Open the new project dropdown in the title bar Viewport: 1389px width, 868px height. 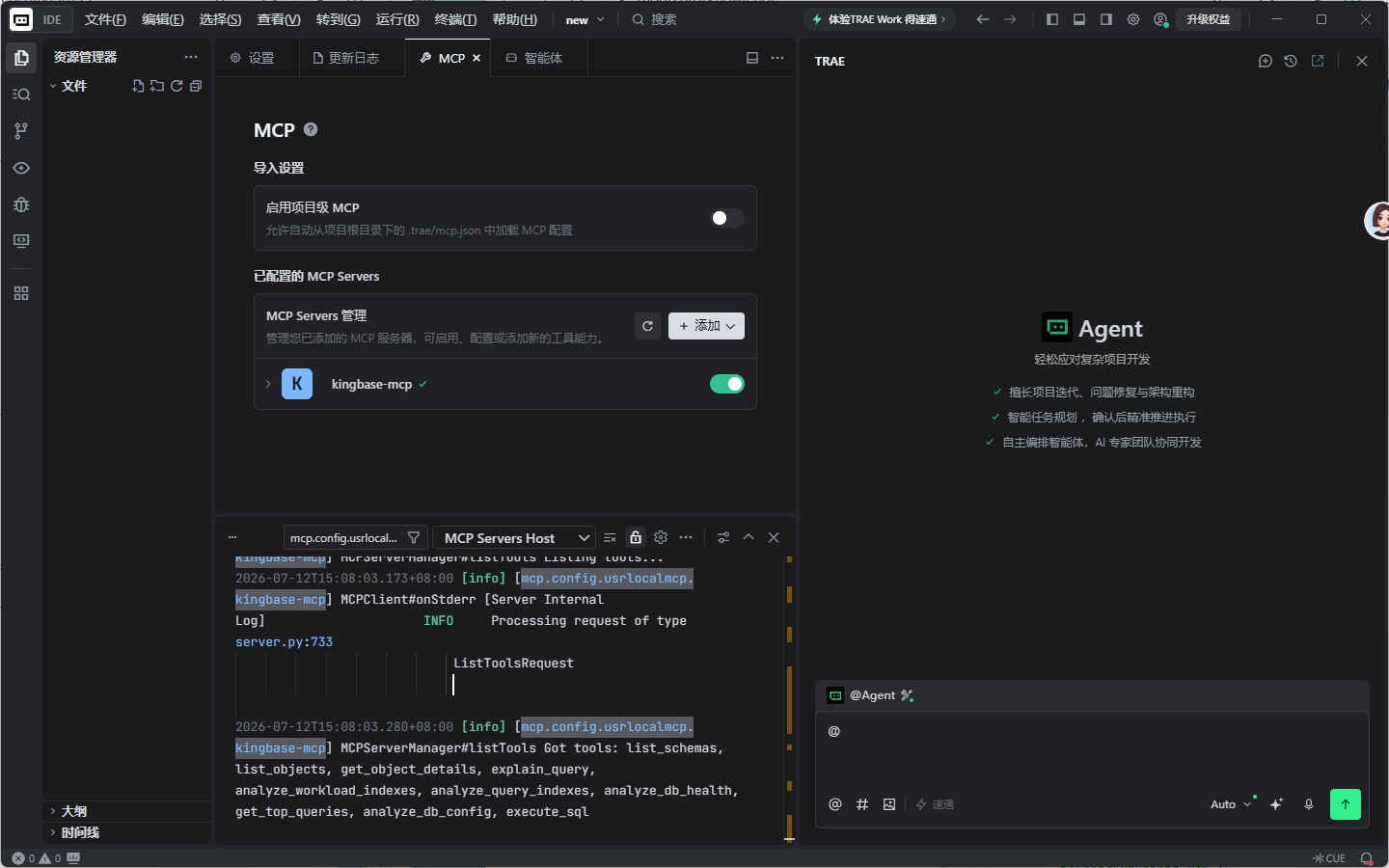[x=585, y=19]
